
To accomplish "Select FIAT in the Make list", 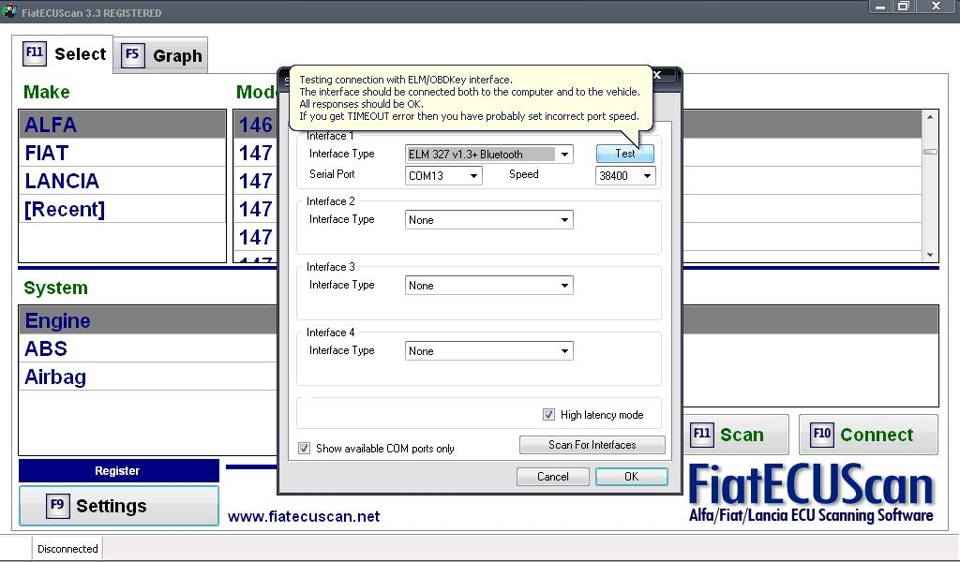I will [x=122, y=153].
